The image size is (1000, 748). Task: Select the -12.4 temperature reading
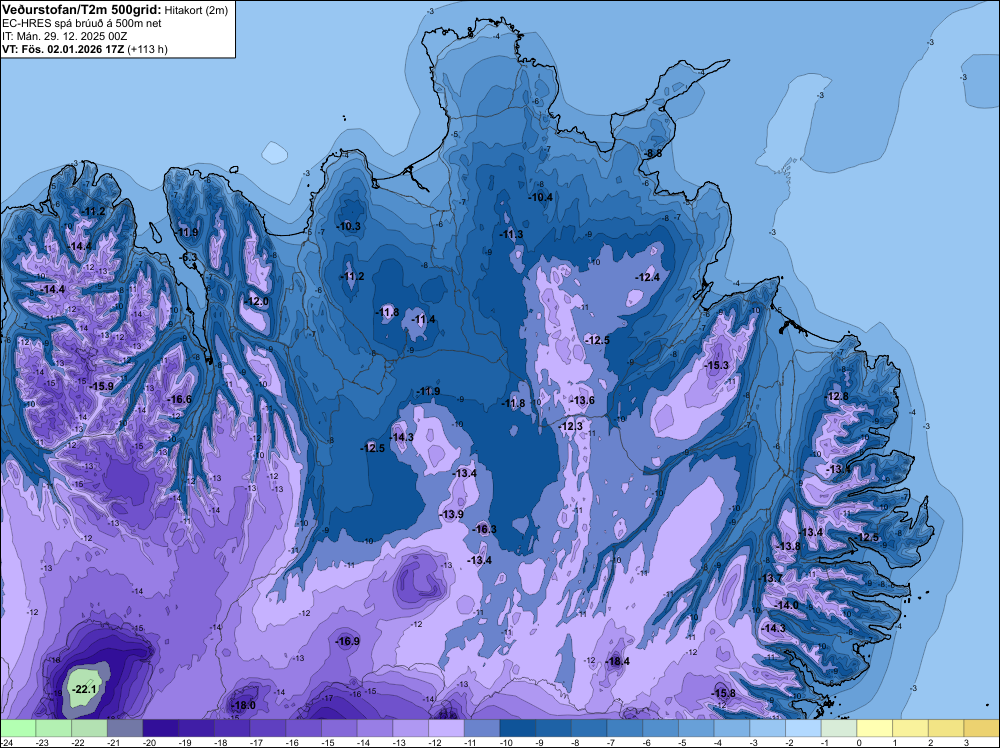pyautogui.click(x=647, y=277)
